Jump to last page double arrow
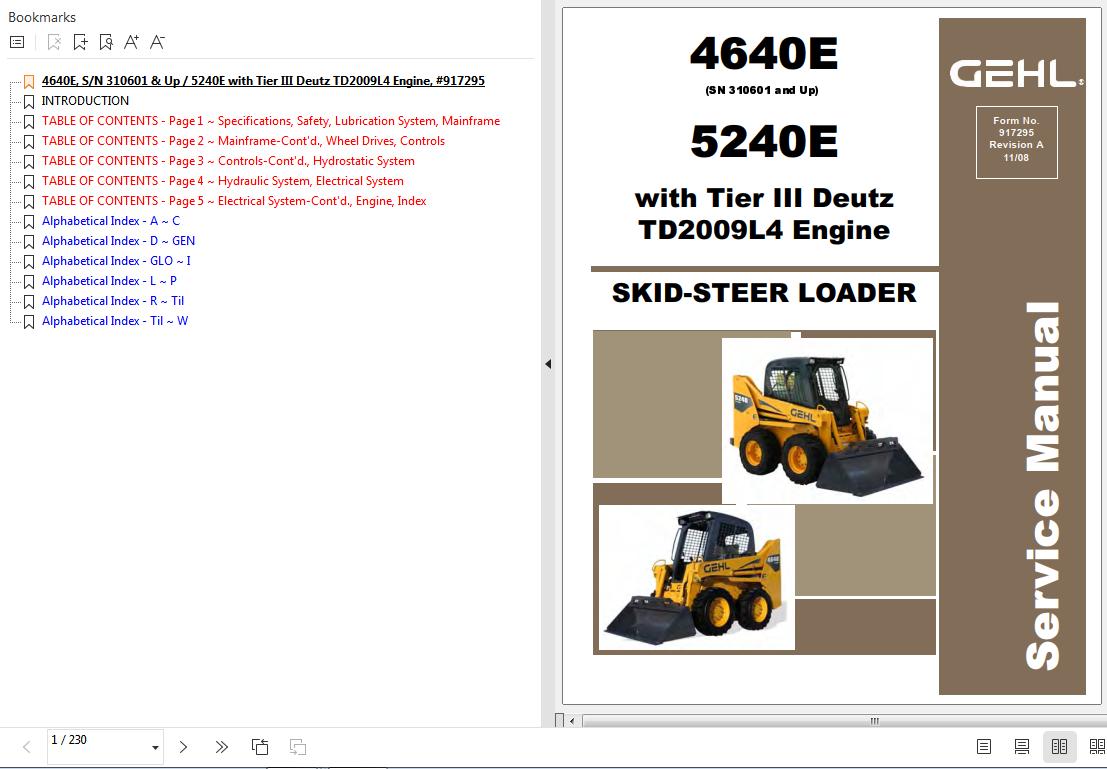 click(222, 747)
